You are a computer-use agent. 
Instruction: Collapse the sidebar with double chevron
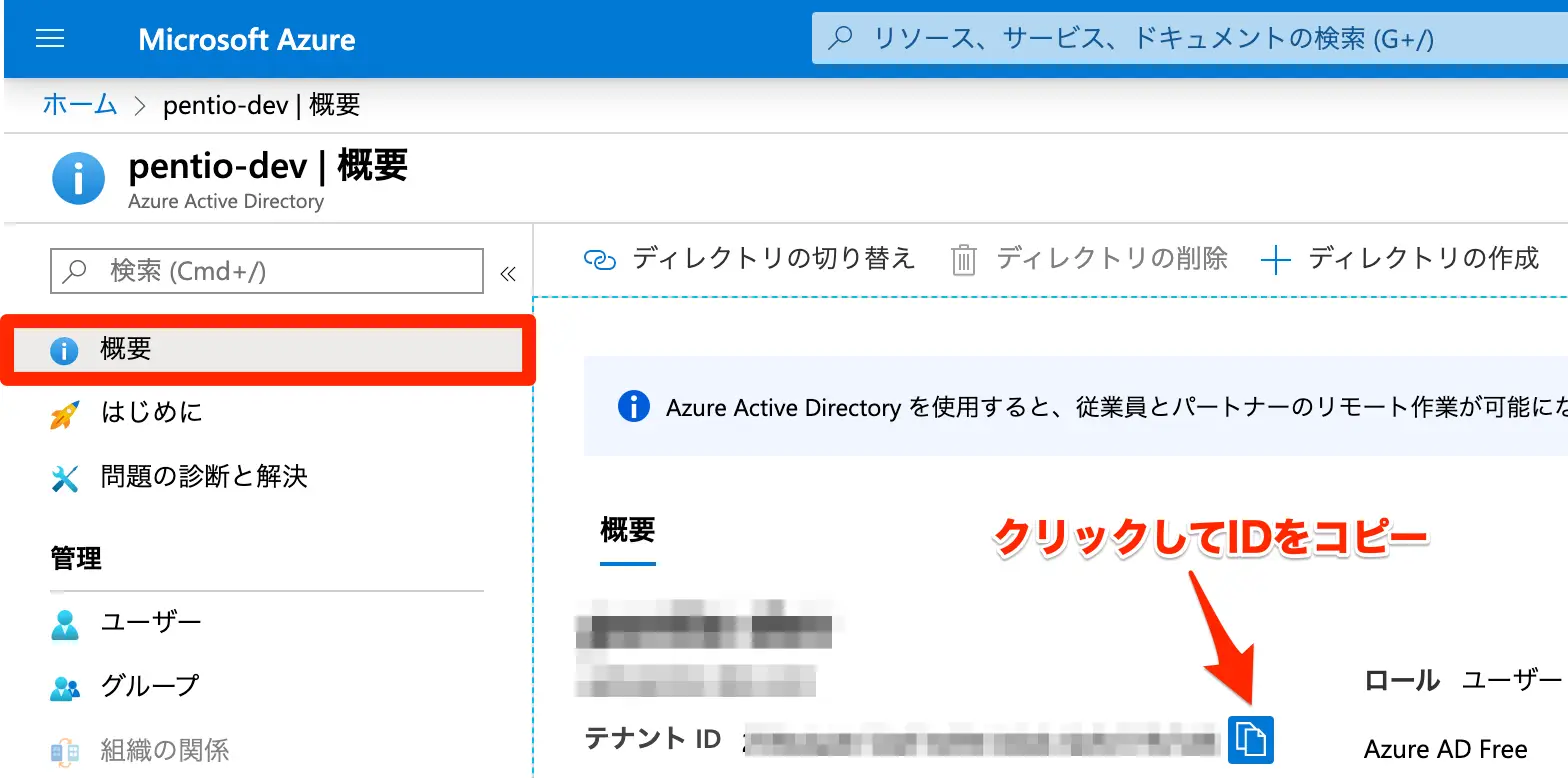(x=507, y=273)
